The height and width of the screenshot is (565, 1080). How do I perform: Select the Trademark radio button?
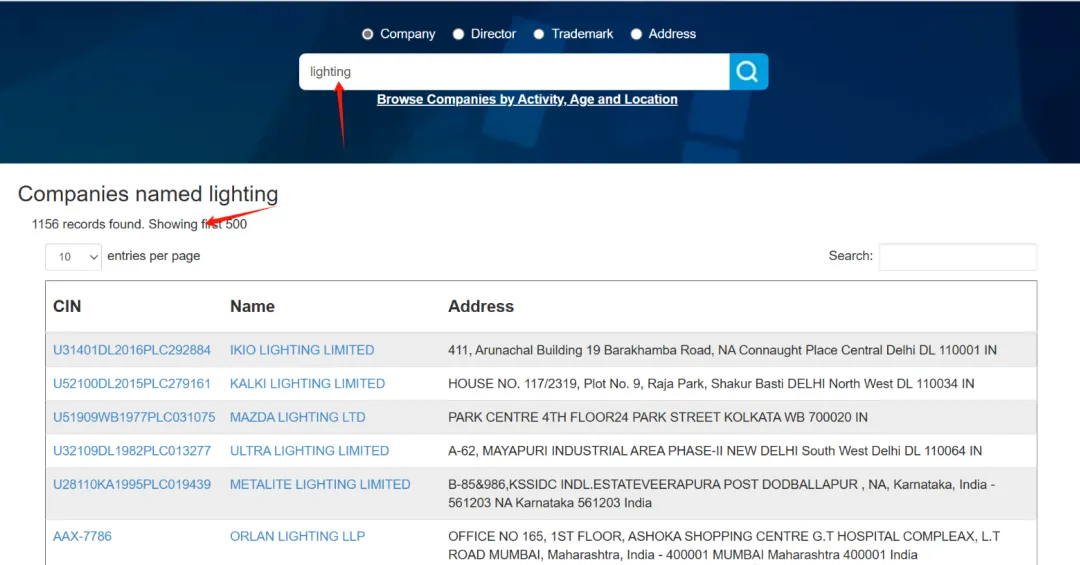[x=539, y=34]
